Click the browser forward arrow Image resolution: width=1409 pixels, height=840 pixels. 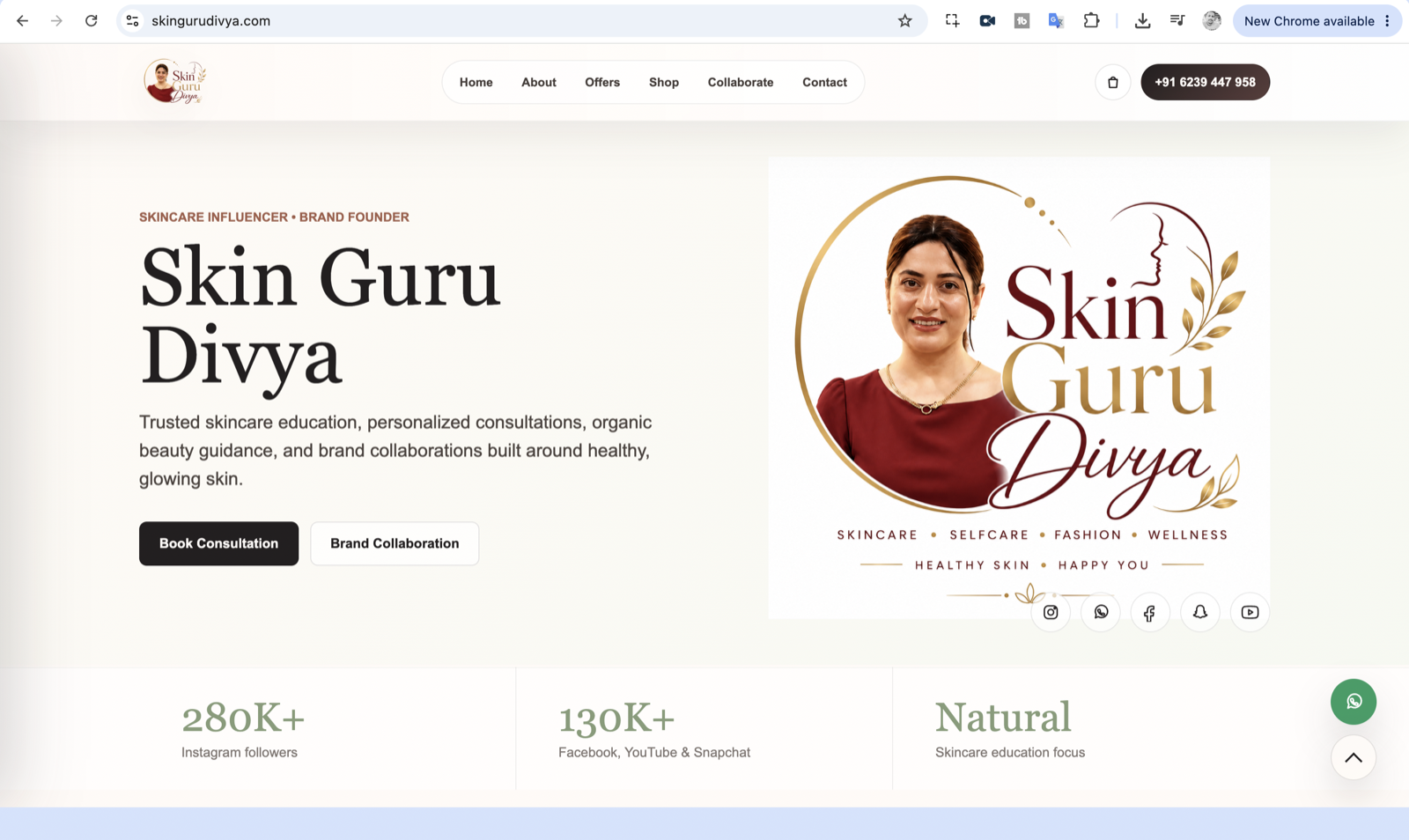(56, 20)
